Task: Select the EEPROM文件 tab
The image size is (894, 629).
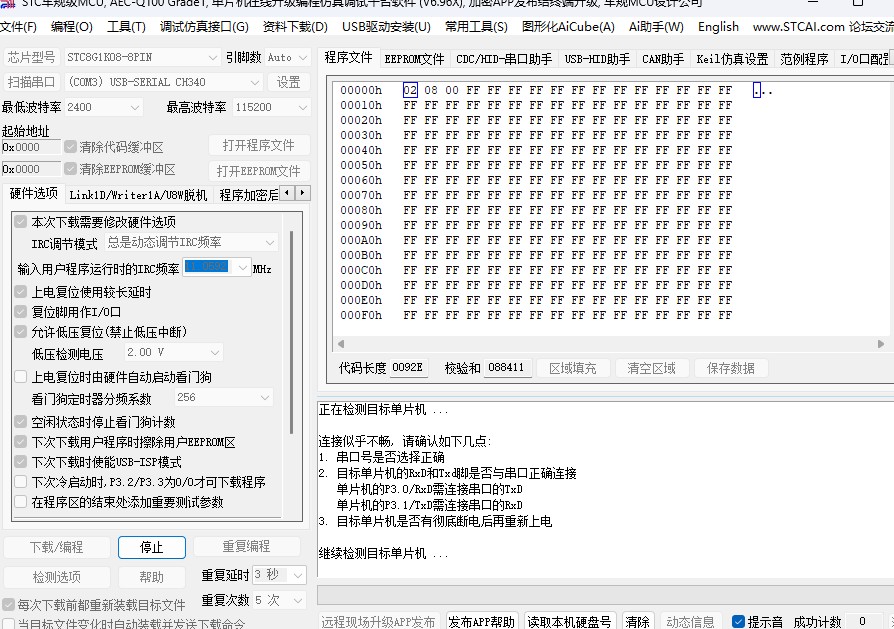Action: point(414,59)
